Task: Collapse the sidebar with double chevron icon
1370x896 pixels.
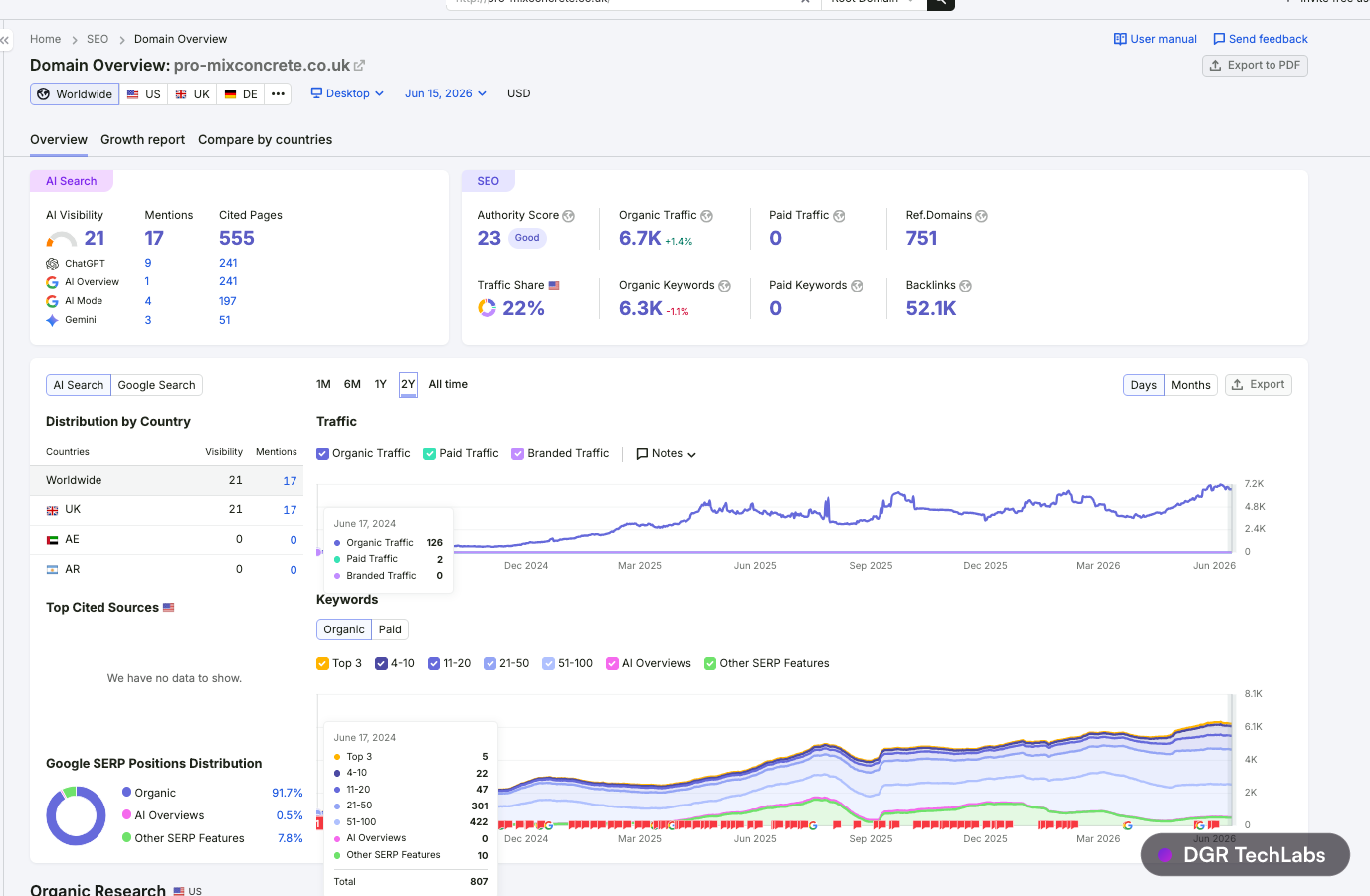Action: pos(5,40)
